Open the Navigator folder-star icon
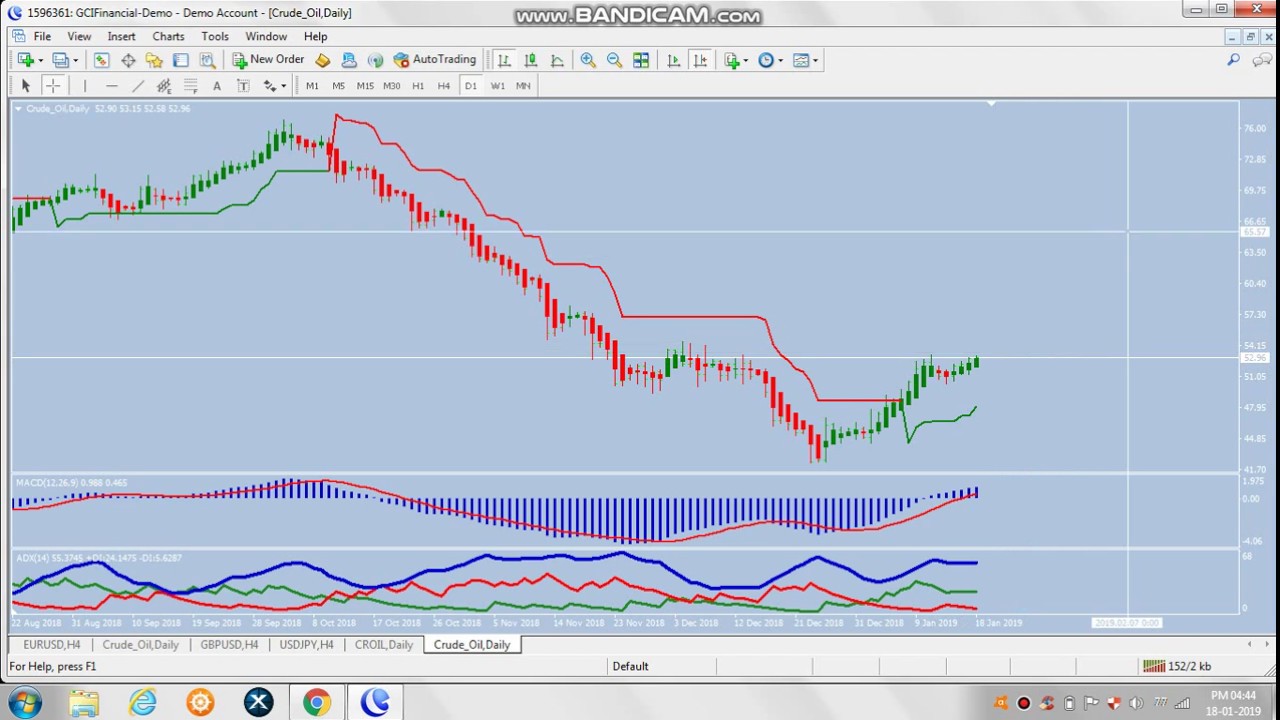The height and width of the screenshot is (720, 1280). [154, 60]
